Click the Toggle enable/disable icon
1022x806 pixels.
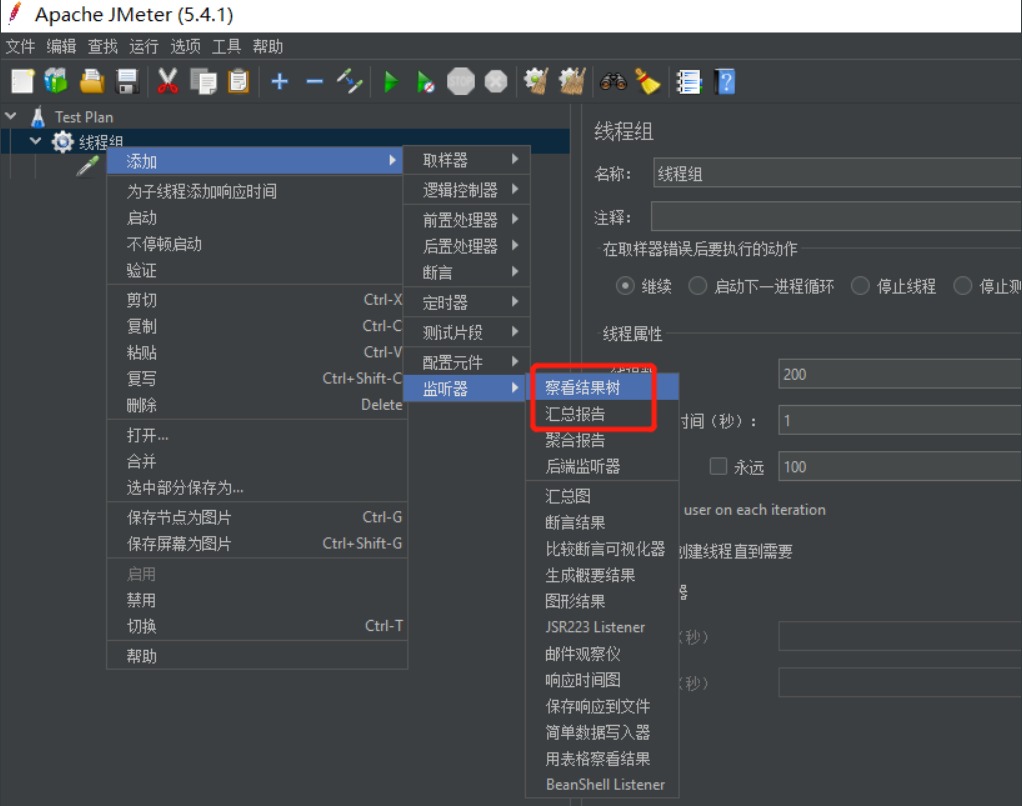[350, 81]
